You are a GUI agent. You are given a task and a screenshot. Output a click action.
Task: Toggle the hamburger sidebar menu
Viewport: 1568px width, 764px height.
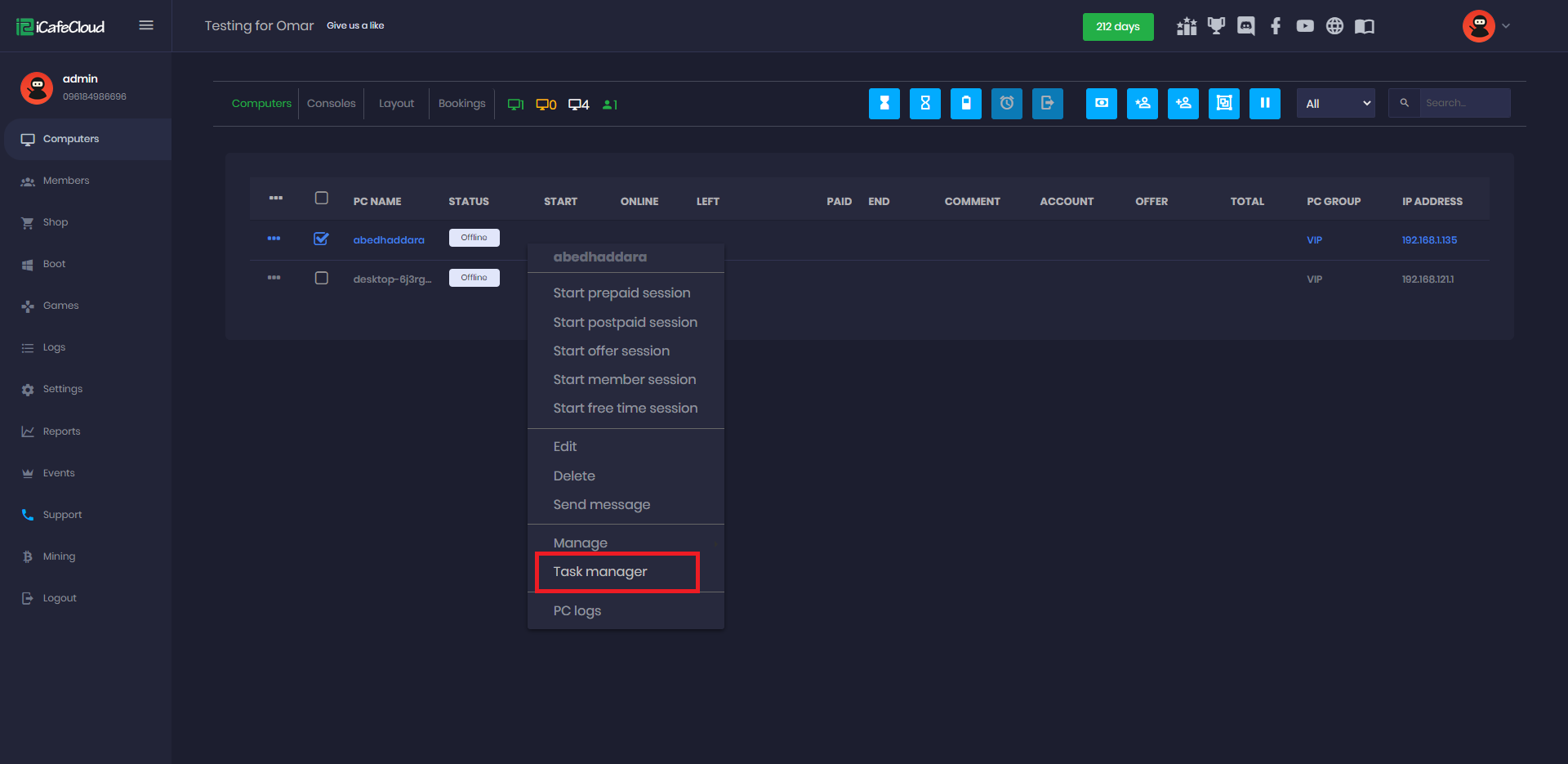146,25
